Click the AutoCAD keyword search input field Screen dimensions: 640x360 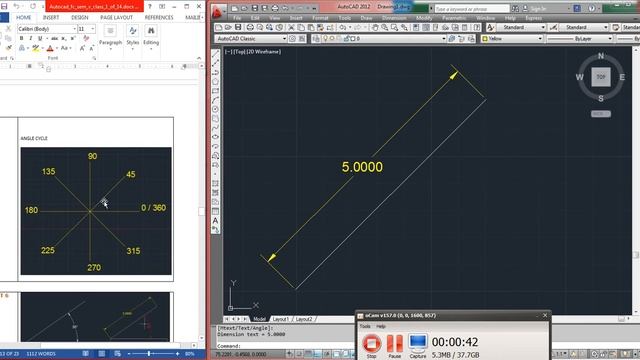tap(472, 9)
